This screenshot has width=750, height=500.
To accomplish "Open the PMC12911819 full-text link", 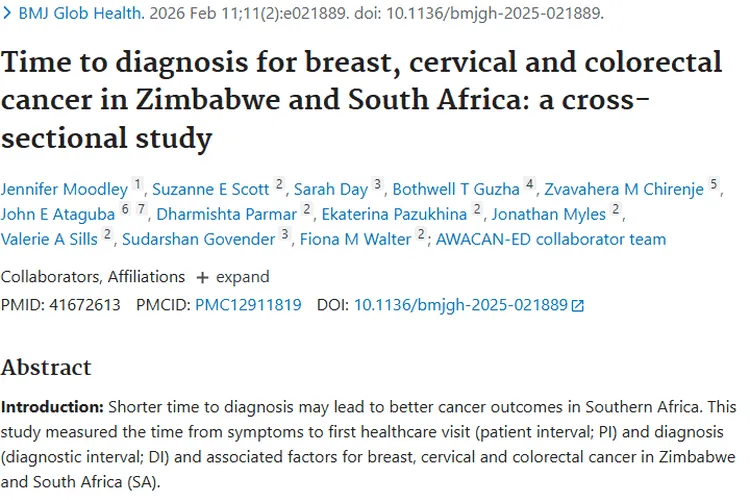I will [x=248, y=305].
